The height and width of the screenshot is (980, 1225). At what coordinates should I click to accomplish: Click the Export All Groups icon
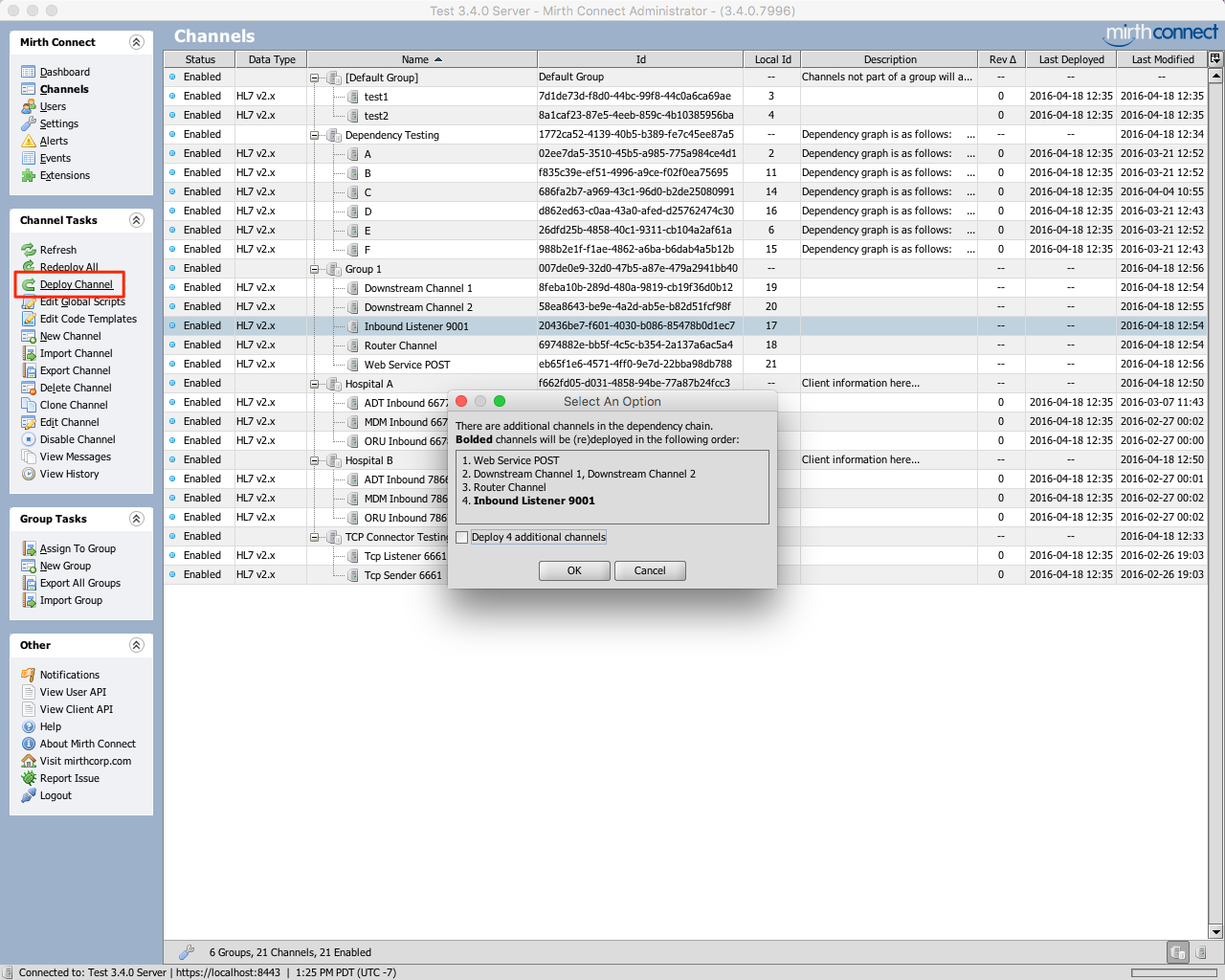(29, 583)
